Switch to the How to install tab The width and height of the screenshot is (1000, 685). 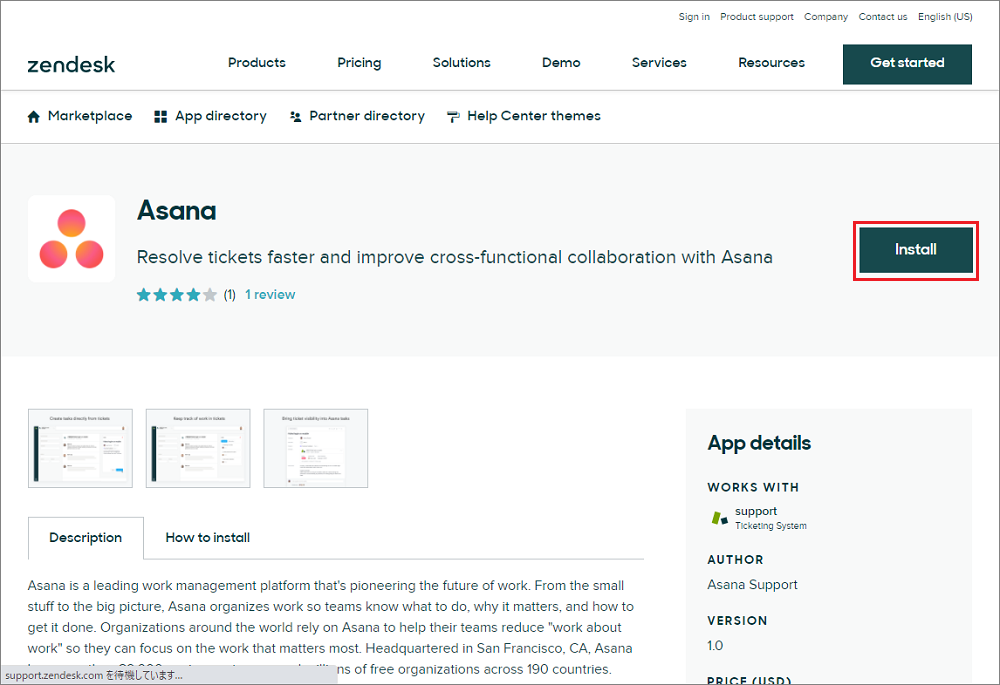point(207,538)
